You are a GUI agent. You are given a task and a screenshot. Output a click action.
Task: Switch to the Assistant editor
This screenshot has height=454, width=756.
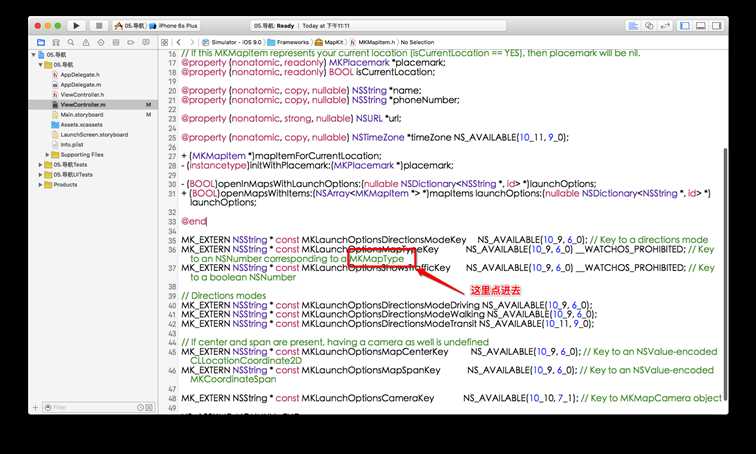point(649,26)
